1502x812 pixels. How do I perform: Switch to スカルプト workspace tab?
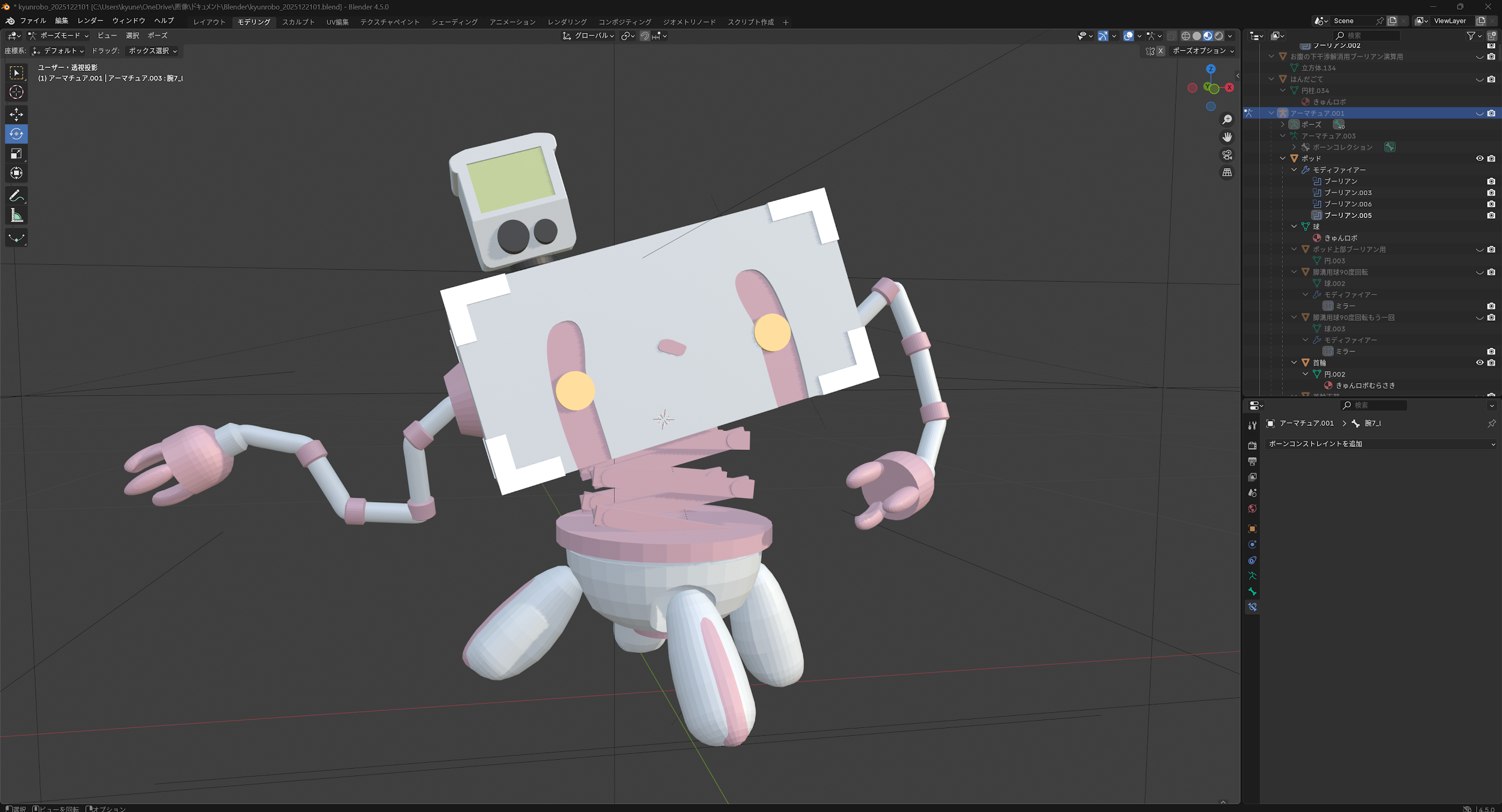298,22
